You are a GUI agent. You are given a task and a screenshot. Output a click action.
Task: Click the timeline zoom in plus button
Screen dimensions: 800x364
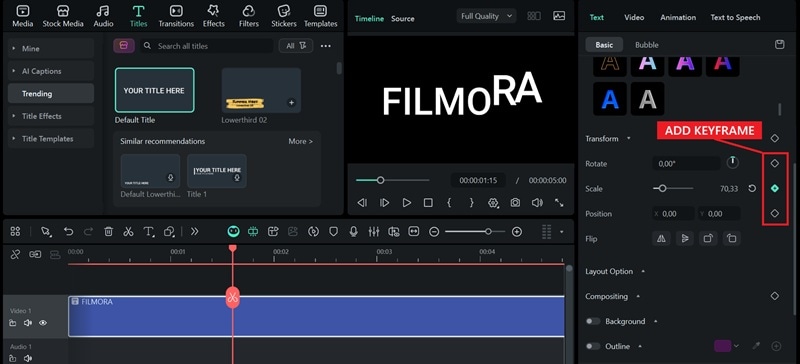pyautogui.click(x=517, y=232)
